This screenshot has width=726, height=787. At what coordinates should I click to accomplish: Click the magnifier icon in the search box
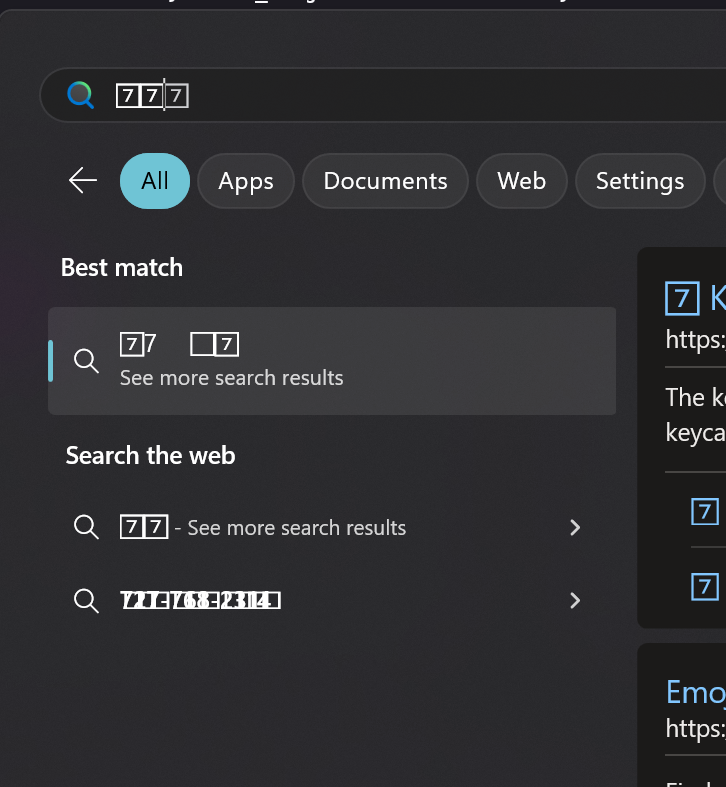tap(80, 96)
